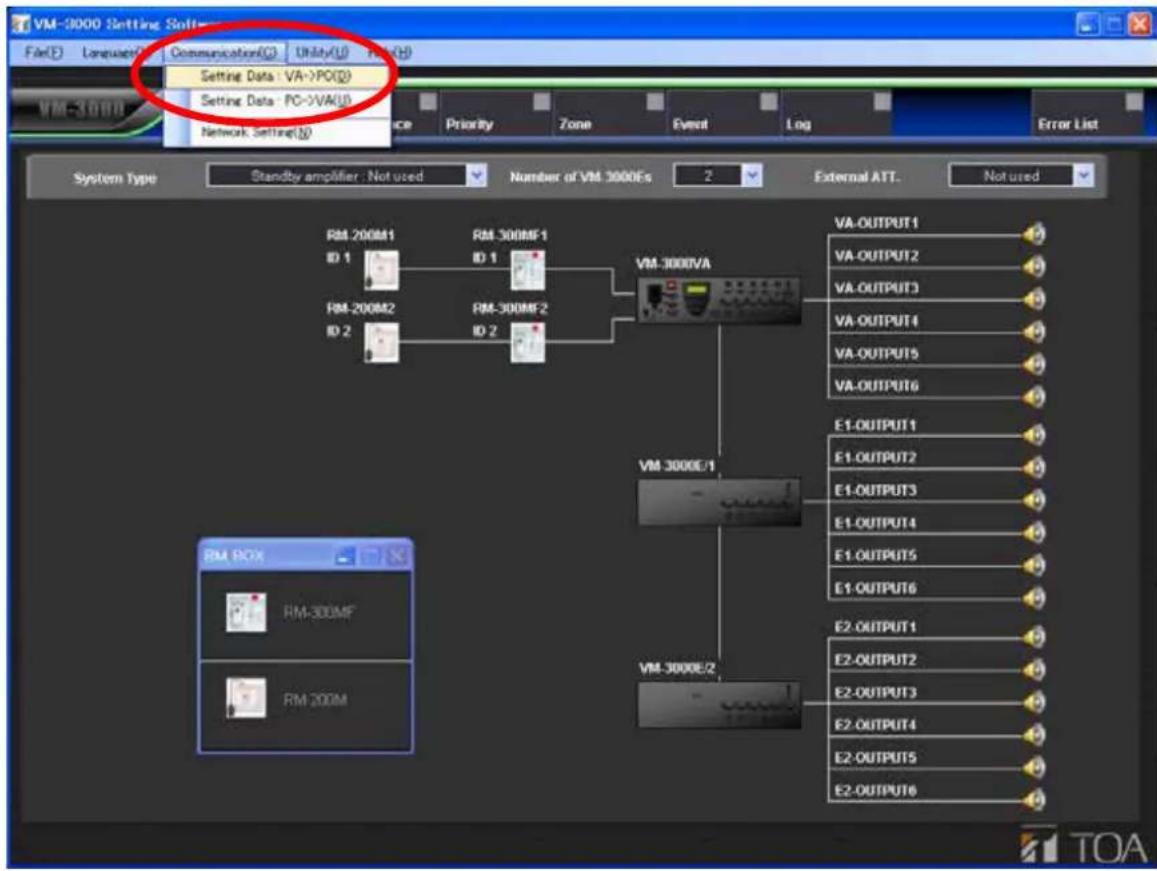Image resolution: width=1157 pixels, height=871 pixels.
Task: Toggle the Zone tab status square
Action: [x=655, y=101]
